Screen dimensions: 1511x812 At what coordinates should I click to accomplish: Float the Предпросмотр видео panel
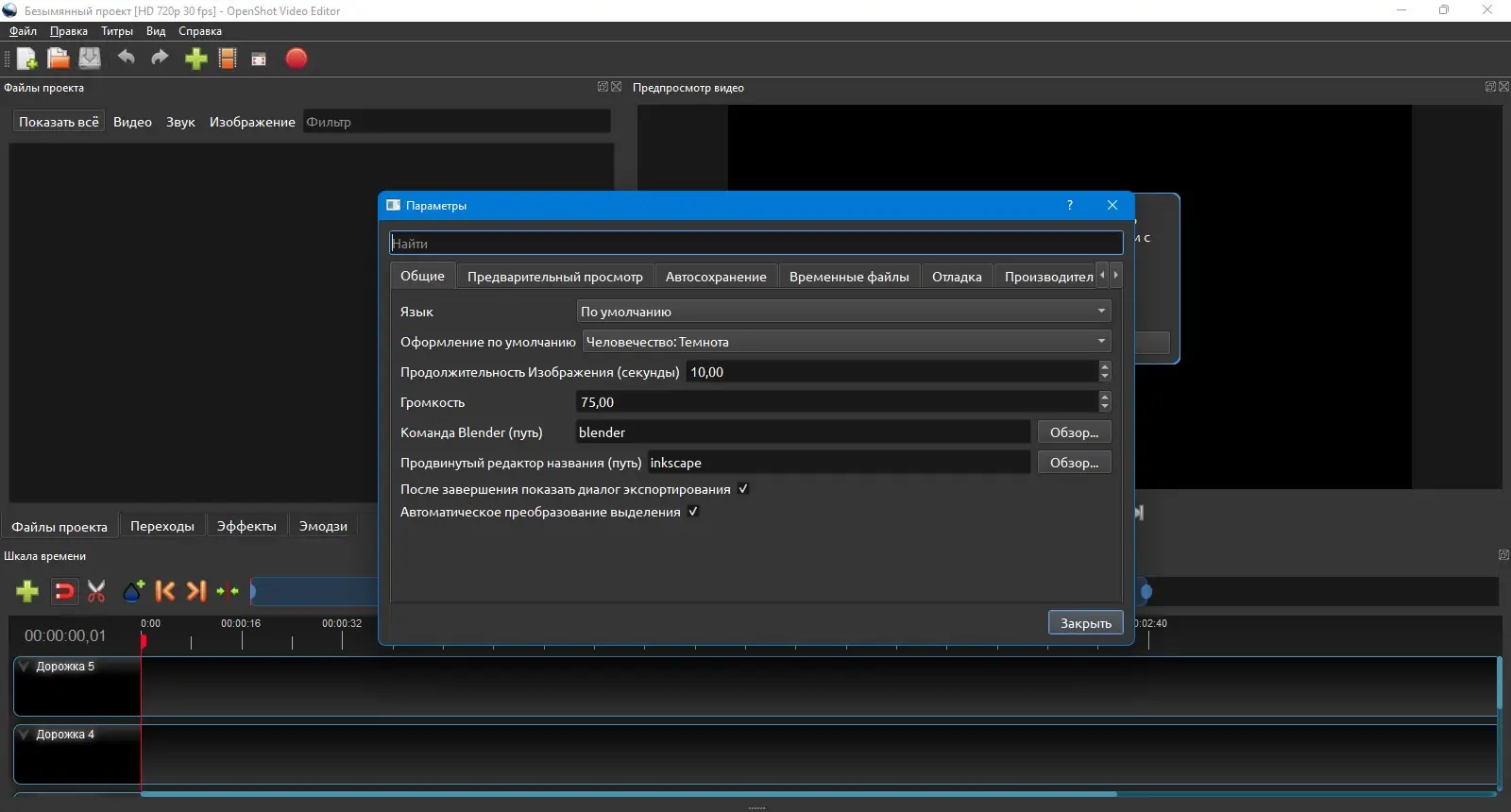[x=1490, y=87]
